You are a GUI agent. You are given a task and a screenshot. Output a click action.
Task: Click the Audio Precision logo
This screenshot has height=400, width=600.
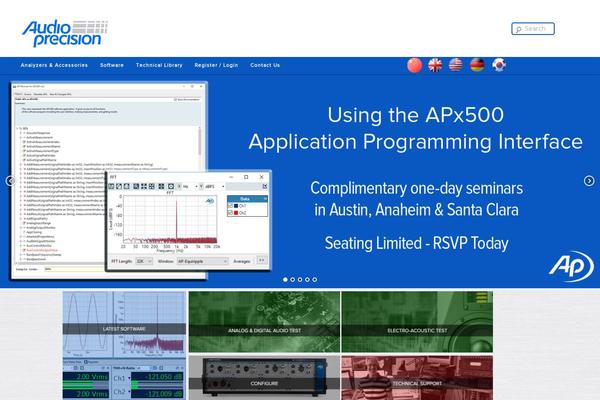pos(64,34)
